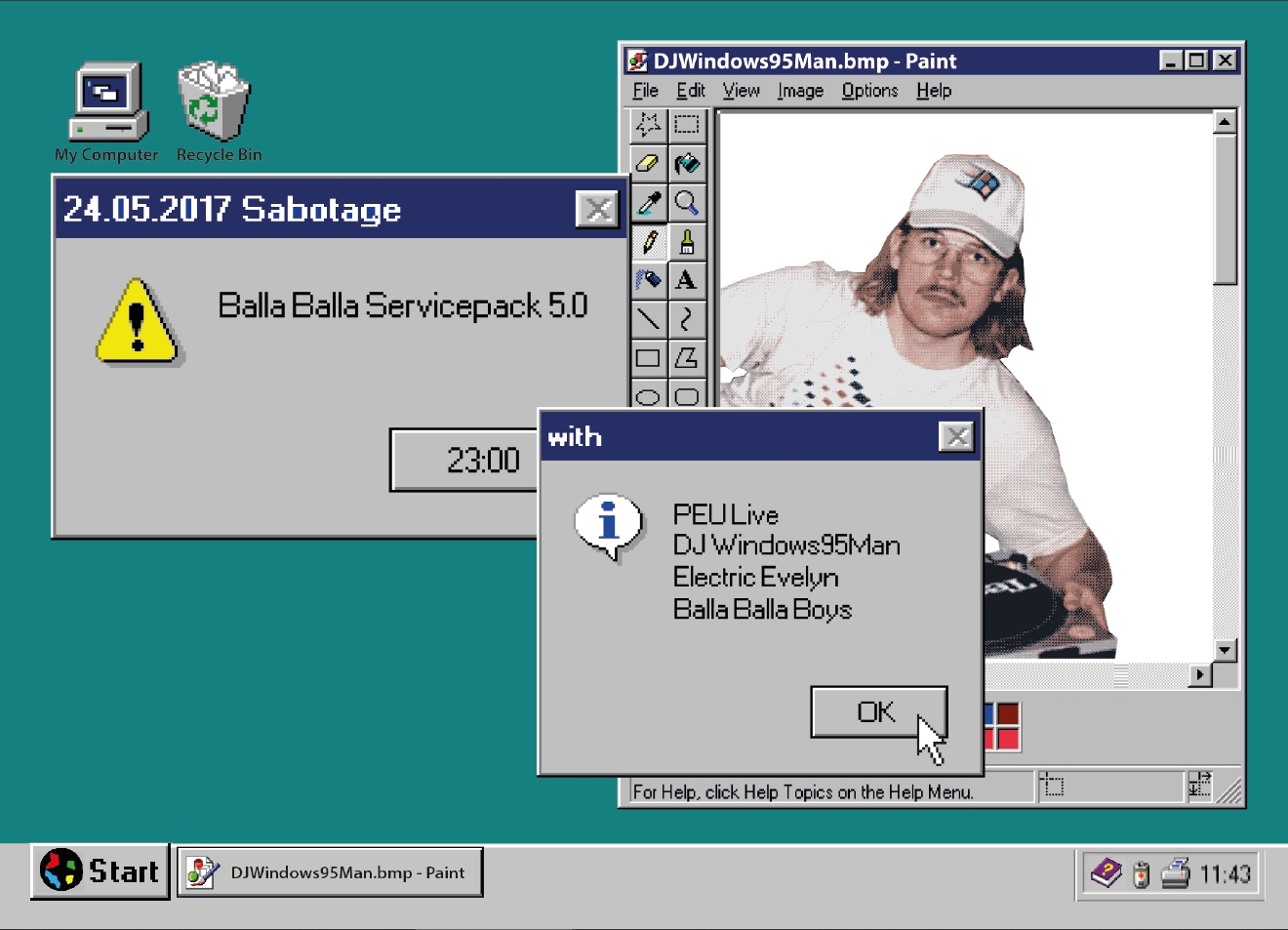Screen dimensions: 1288x930
Task: Minimize the Paint window
Action: (1171, 61)
